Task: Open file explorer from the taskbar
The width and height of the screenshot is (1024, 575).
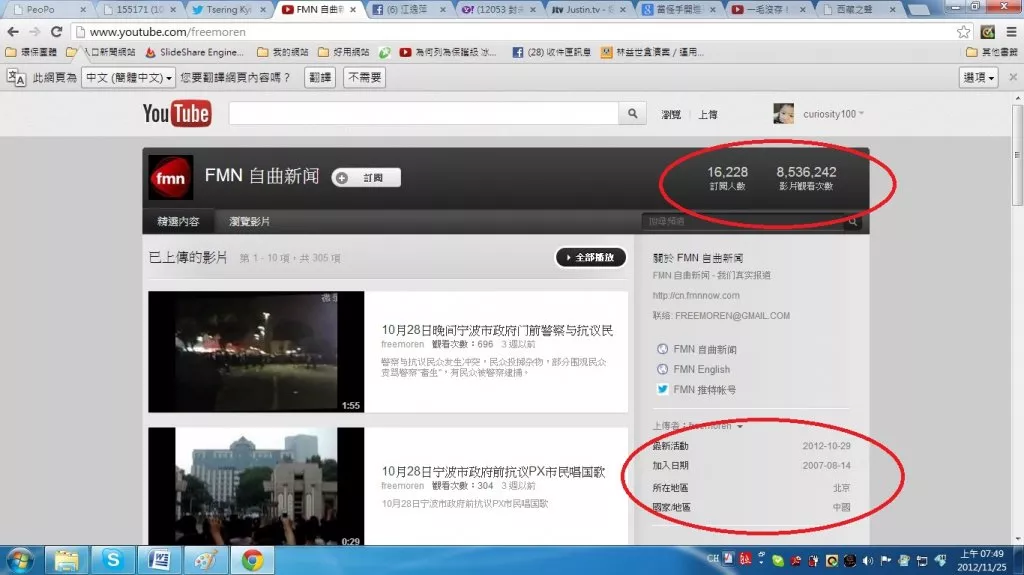Action: pyautogui.click(x=66, y=561)
